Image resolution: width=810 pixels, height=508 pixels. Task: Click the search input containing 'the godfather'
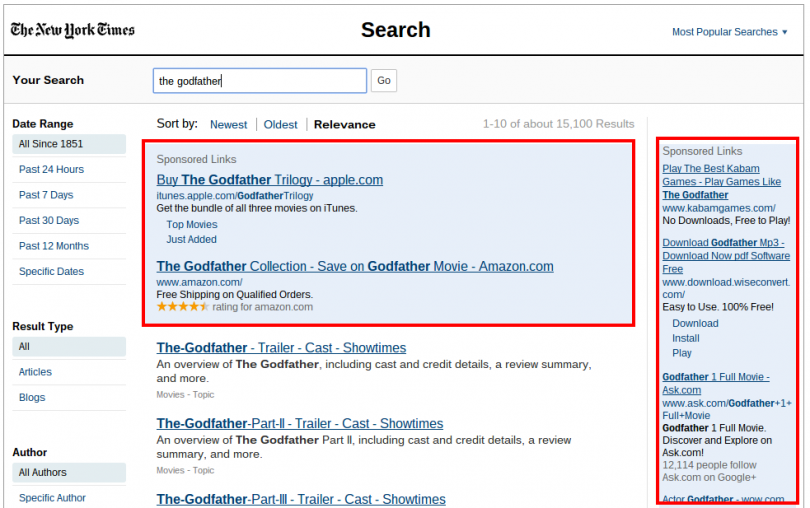(x=260, y=81)
